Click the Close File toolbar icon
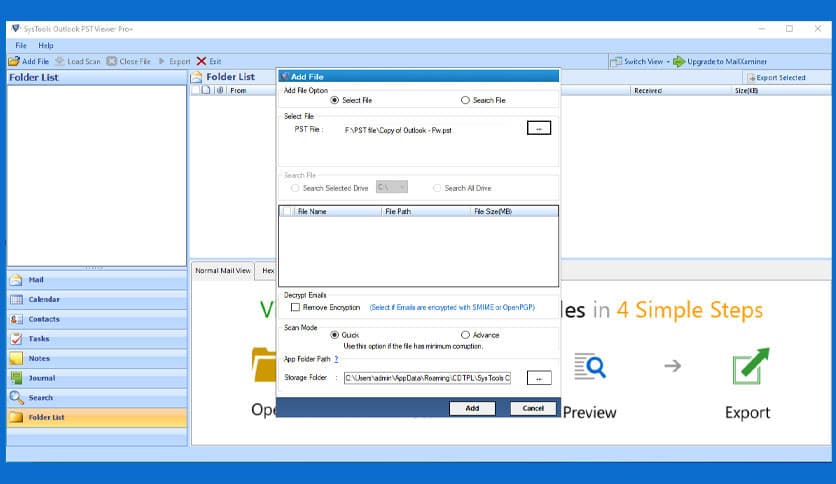 click(x=111, y=61)
